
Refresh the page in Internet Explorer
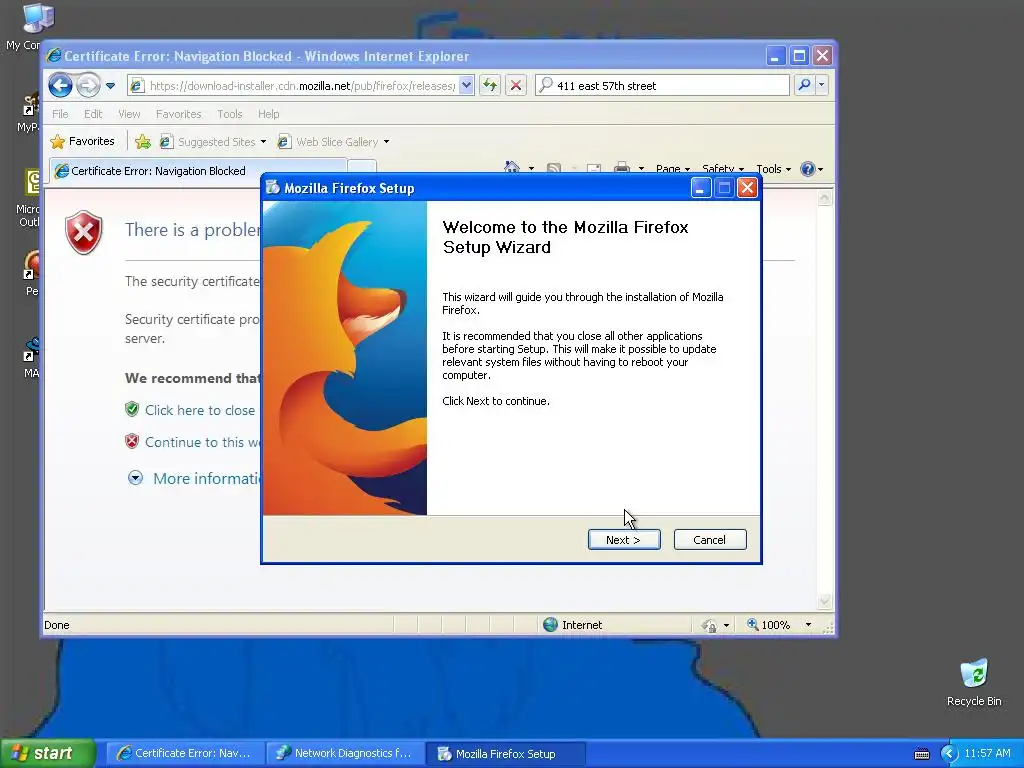tap(490, 85)
